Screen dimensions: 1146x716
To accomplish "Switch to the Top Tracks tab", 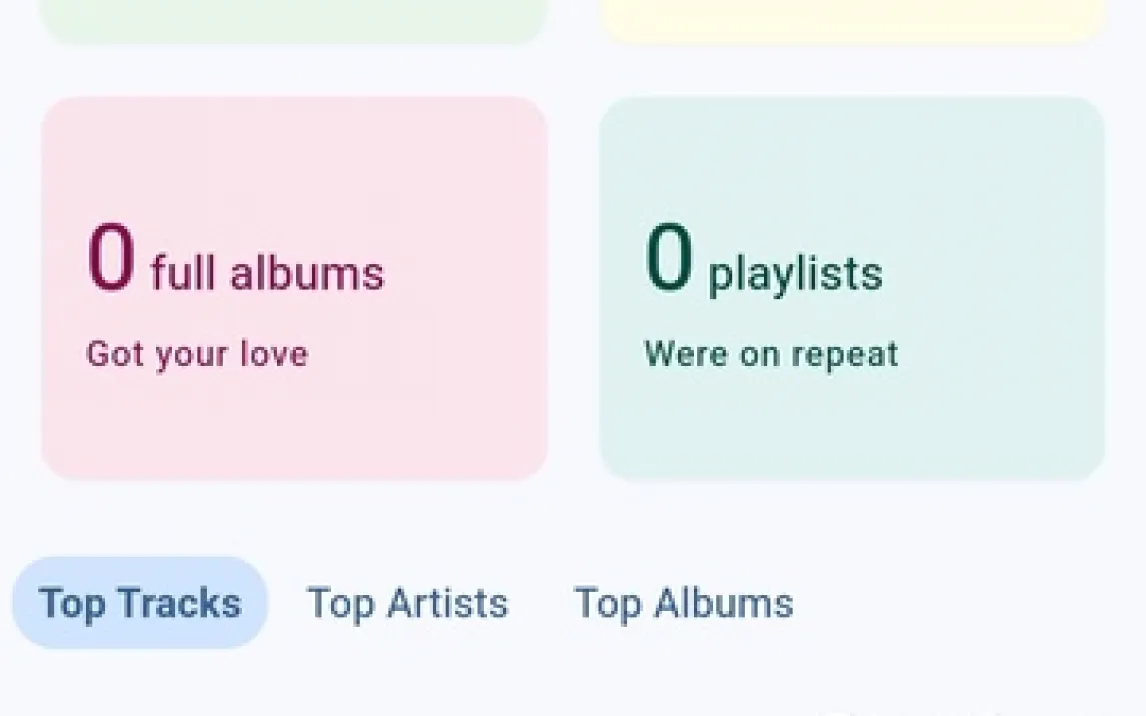I will pos(140,603).
